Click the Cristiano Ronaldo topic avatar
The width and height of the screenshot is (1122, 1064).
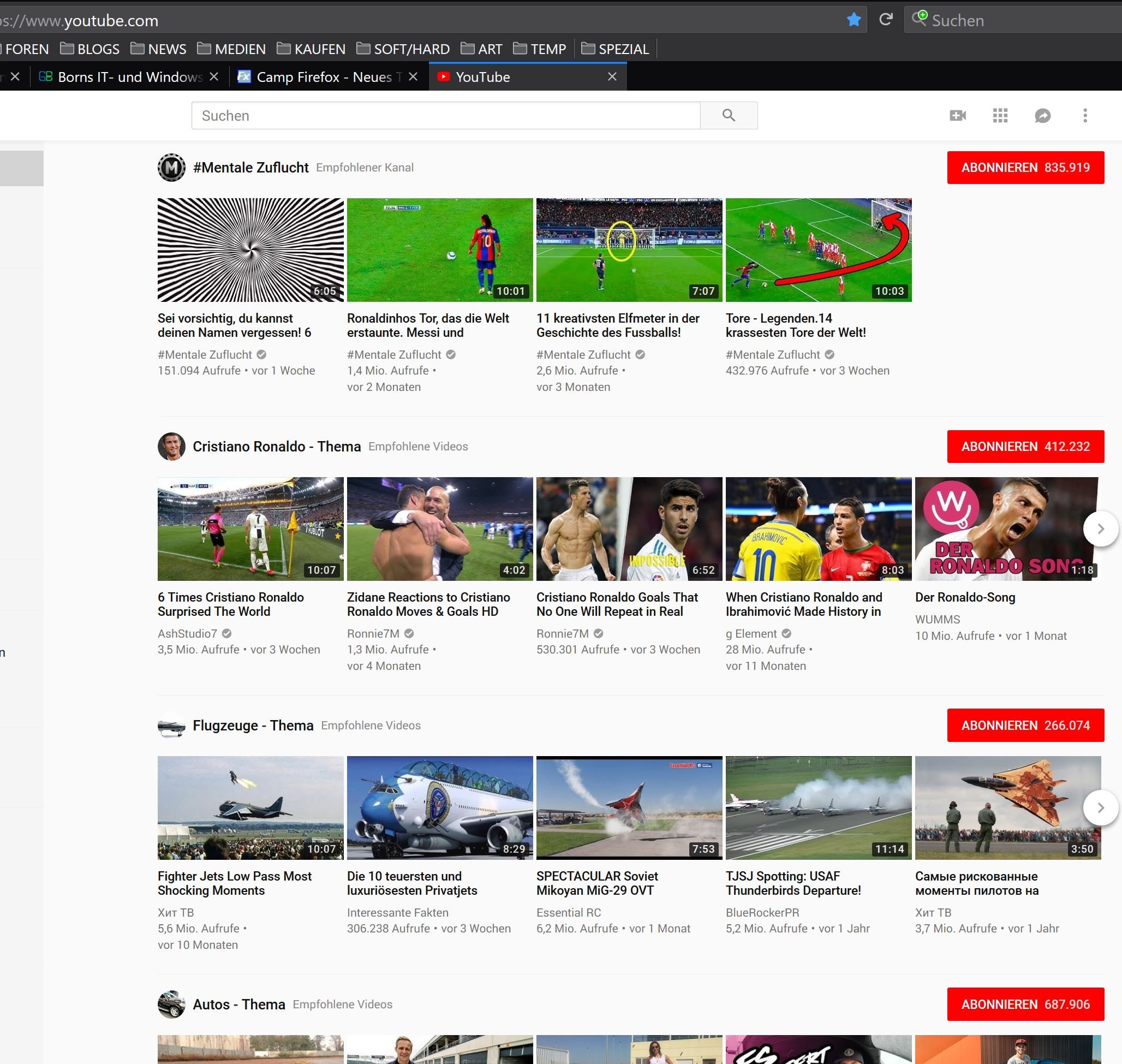pyautogui.click(x=171, y=447)
